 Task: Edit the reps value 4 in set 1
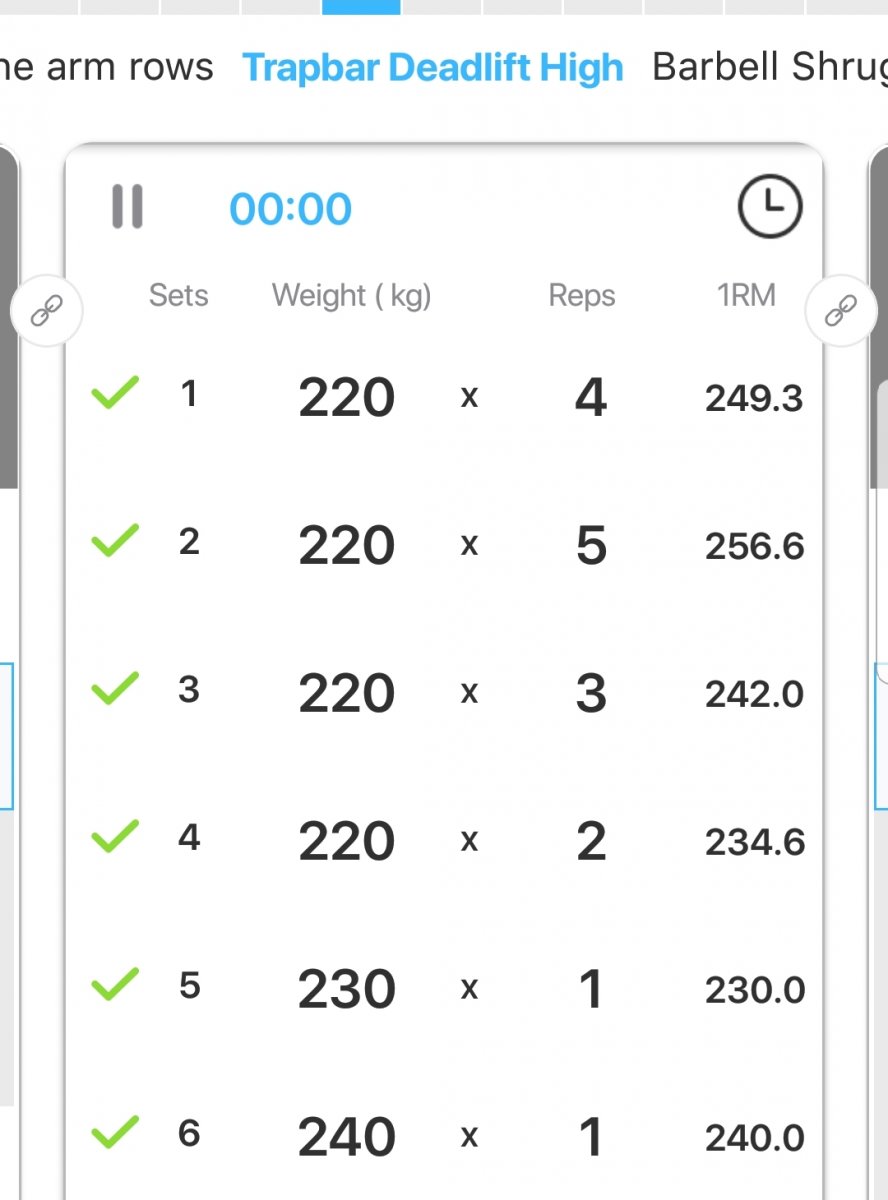click(x=591, y=398)
